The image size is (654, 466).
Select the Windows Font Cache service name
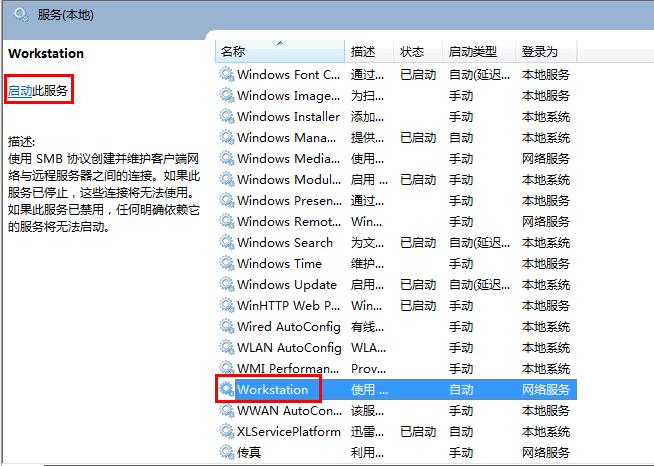(x=289, y=75)
